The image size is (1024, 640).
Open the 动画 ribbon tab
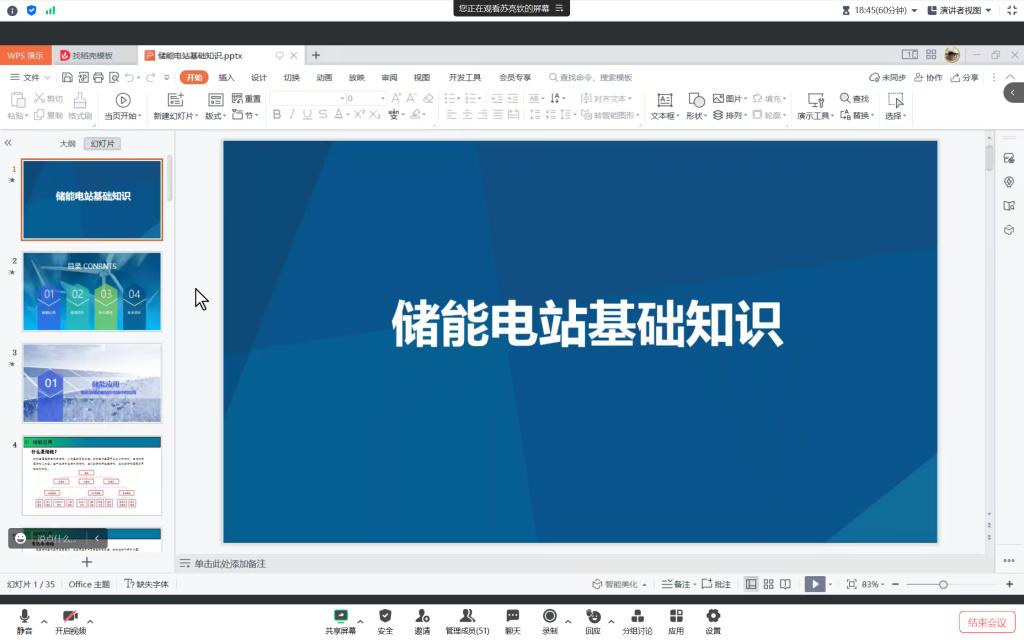324,77
